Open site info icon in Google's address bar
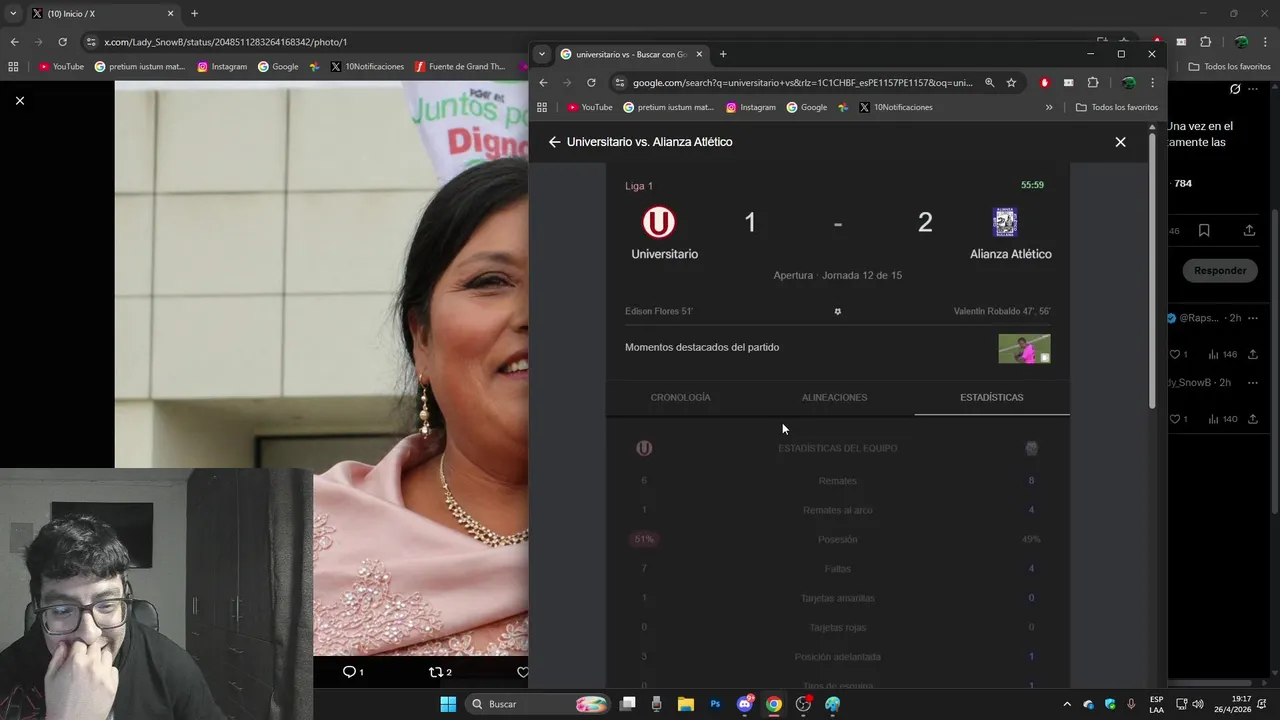The width and height of the screenshot is (1280, 720). pyautogui.click(x=620, y=83)
